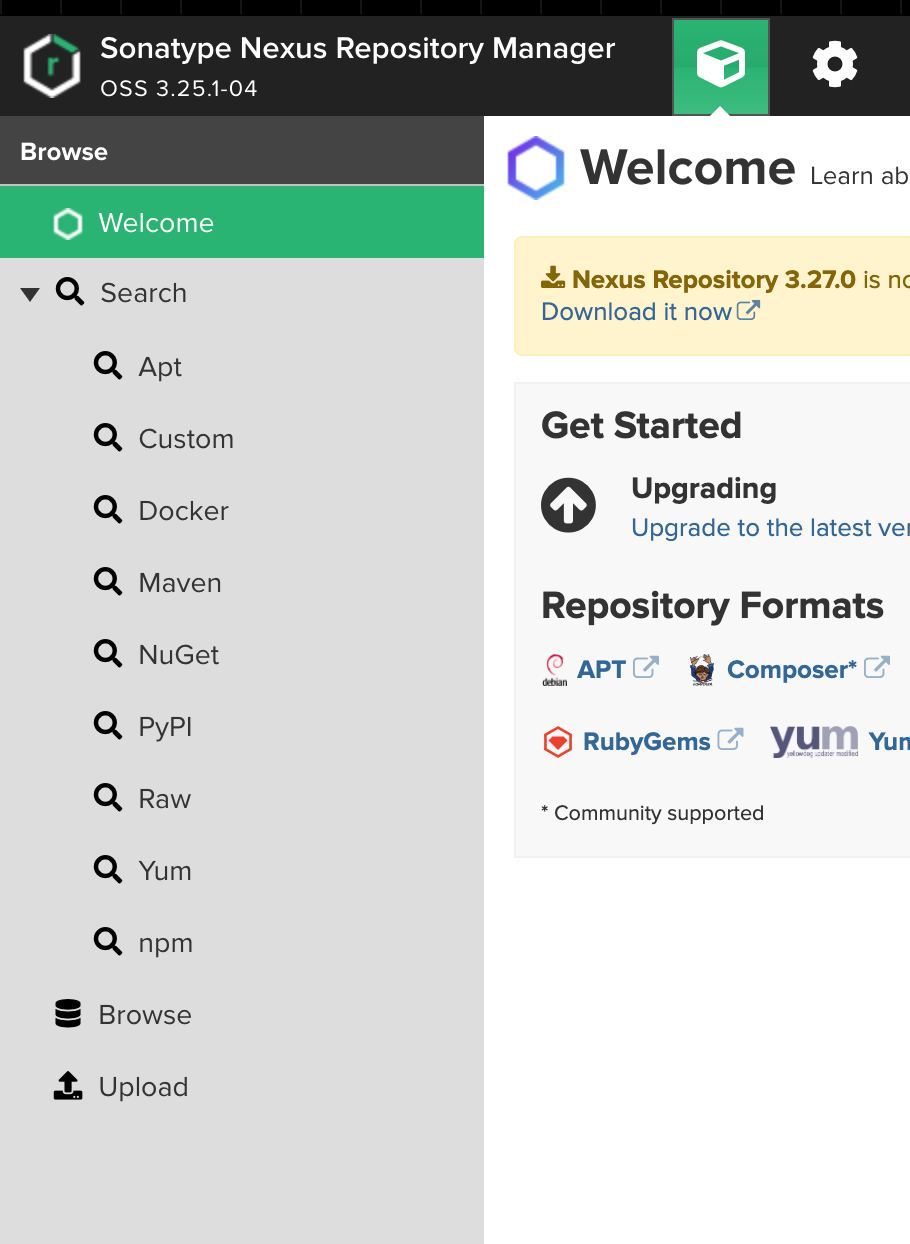910x1244 pixels.
Task: Click magnifier icon beside NuGet
Action: [107, 653]
